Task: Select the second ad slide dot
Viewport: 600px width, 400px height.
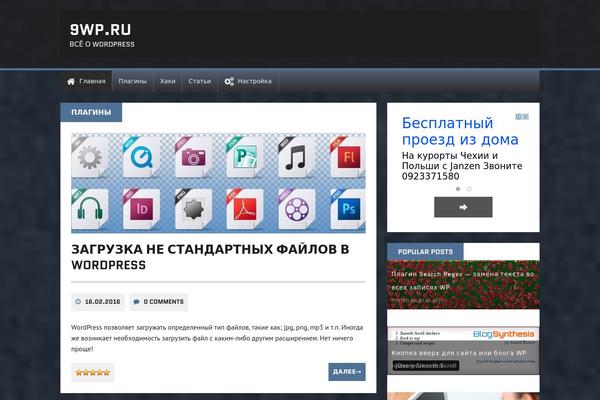Action: pyautogui.click(x=469, y=189)
